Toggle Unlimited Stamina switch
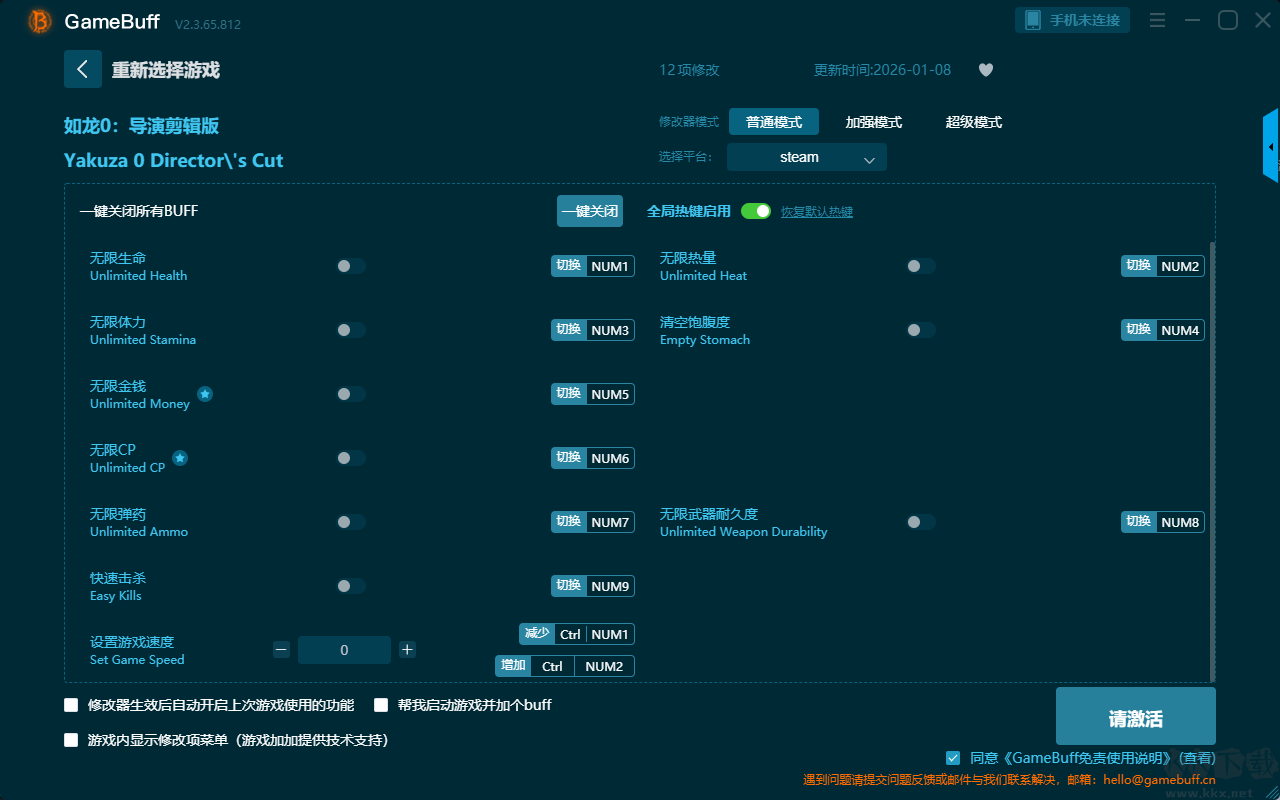This screenshot has width=1280, height=800. coord(351,330)
